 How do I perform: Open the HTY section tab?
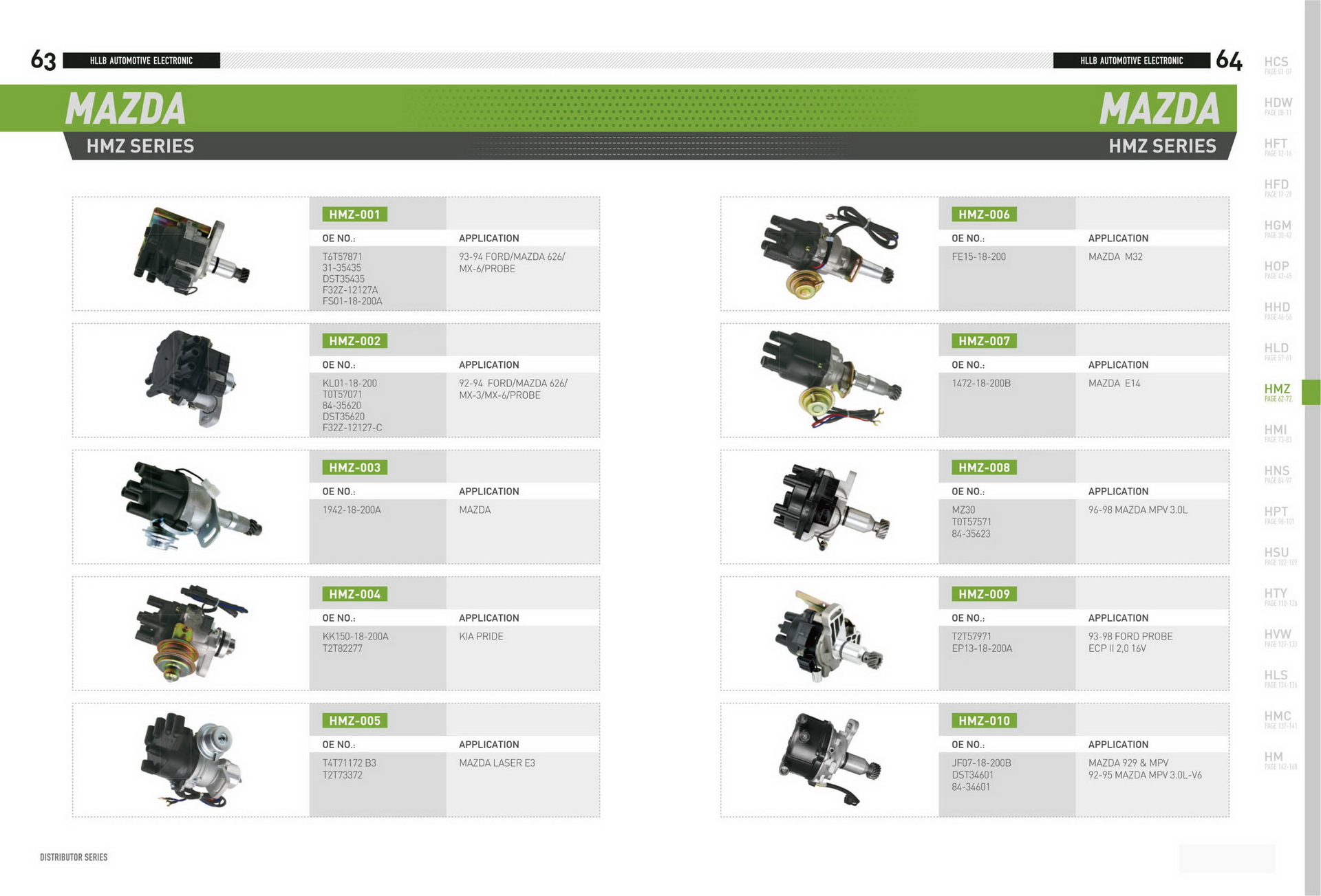coord(1277,596)
